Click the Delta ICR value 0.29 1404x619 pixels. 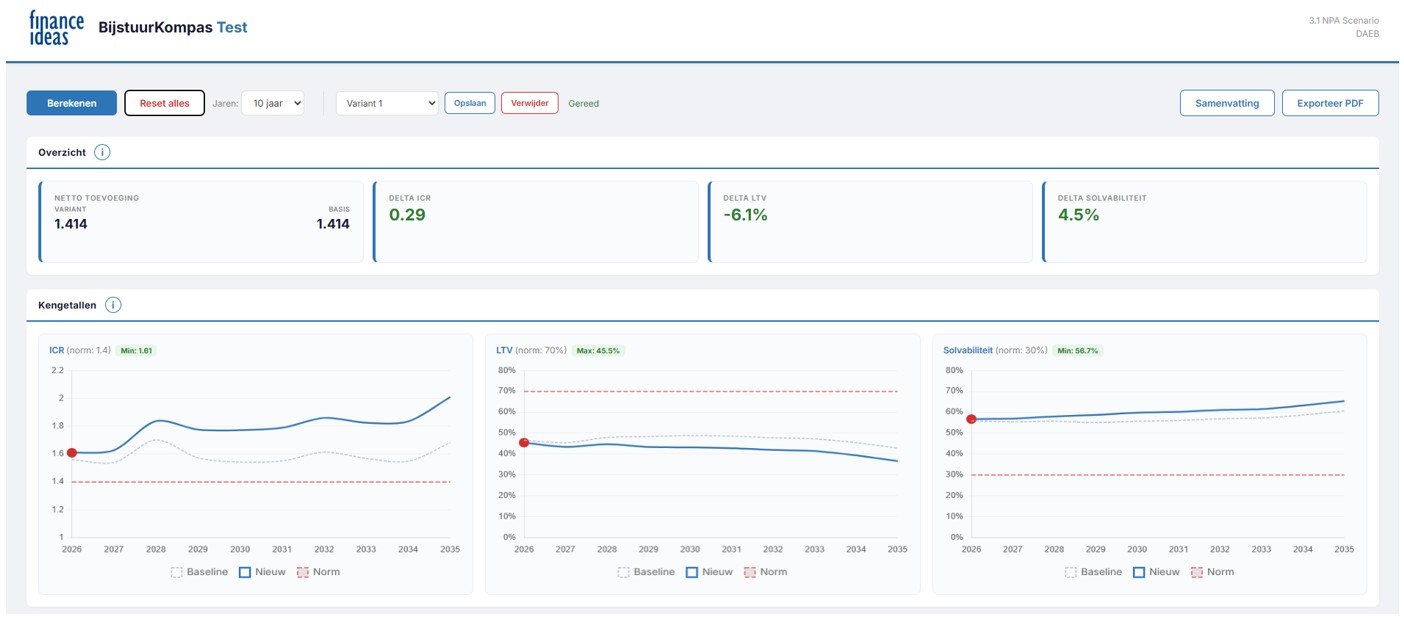(407, 214)
